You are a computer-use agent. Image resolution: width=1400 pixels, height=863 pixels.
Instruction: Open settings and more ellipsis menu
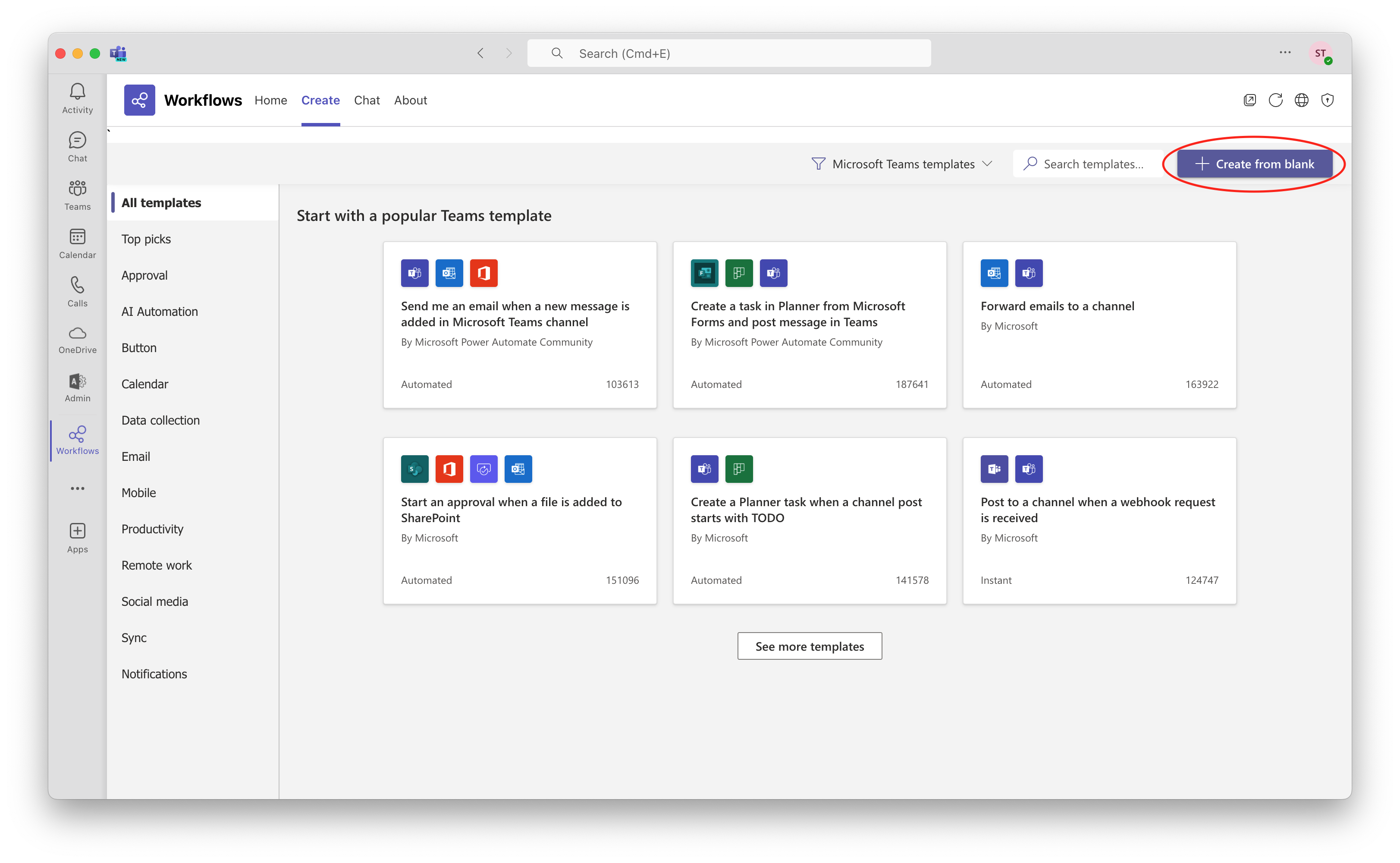(x=1285, y=53)
